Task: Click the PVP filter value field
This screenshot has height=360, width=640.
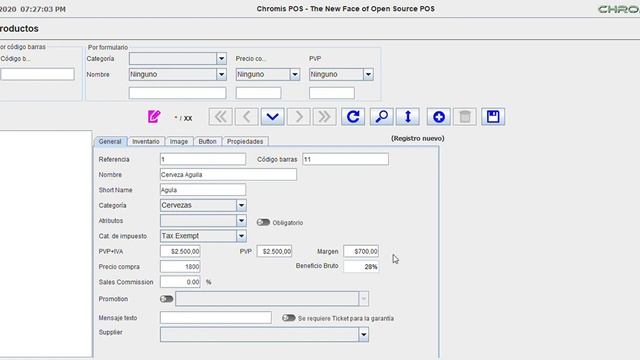Action: coord(332,93)
